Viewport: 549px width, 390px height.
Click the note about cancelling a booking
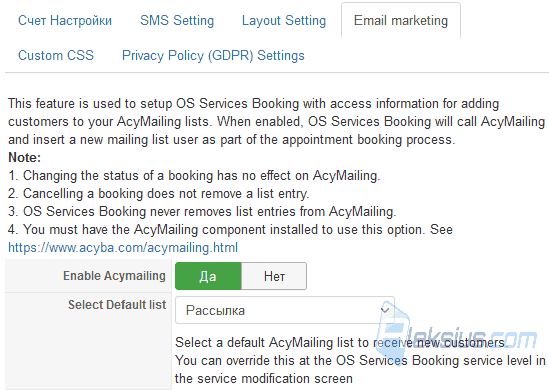pyautogui.click(x=159, y=194)
